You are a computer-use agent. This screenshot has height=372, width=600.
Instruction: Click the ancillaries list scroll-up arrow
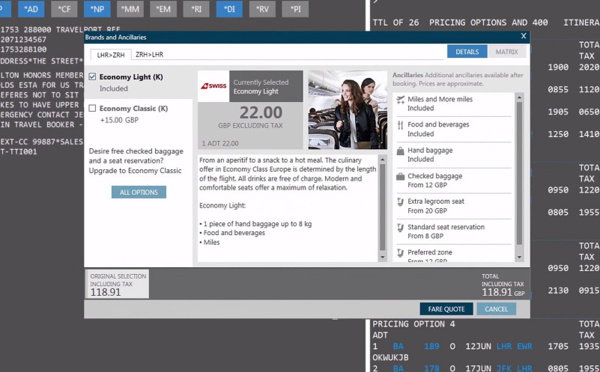pyautogui.click(x=519, y=98)
